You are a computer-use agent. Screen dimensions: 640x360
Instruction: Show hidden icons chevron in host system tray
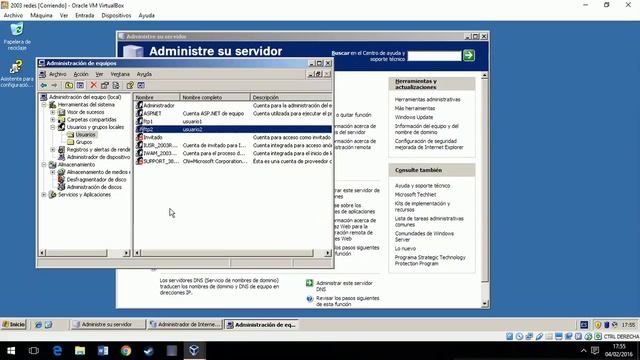click(583, 351)
